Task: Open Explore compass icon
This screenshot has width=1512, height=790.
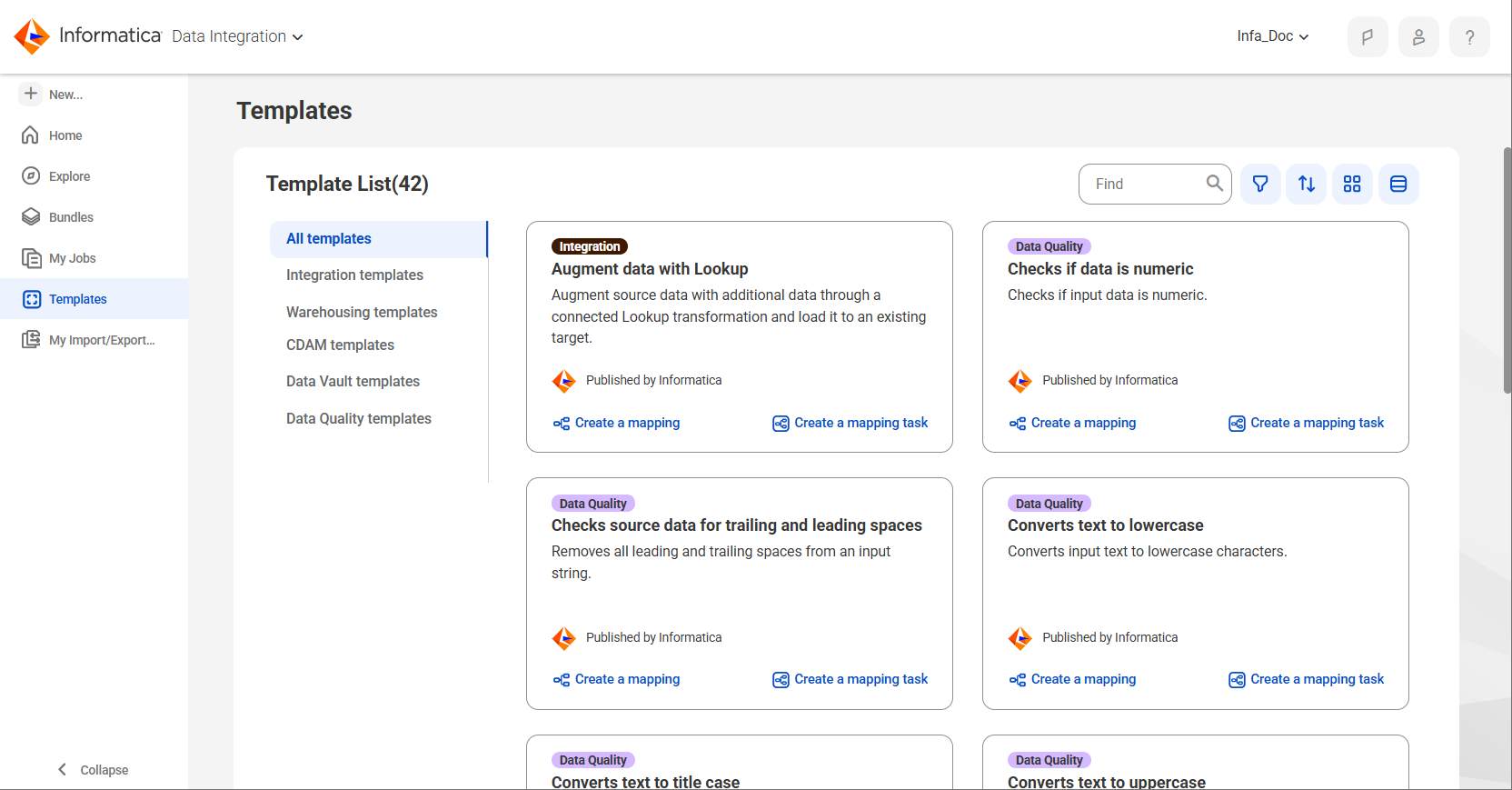Action: [x=31, y=176]
